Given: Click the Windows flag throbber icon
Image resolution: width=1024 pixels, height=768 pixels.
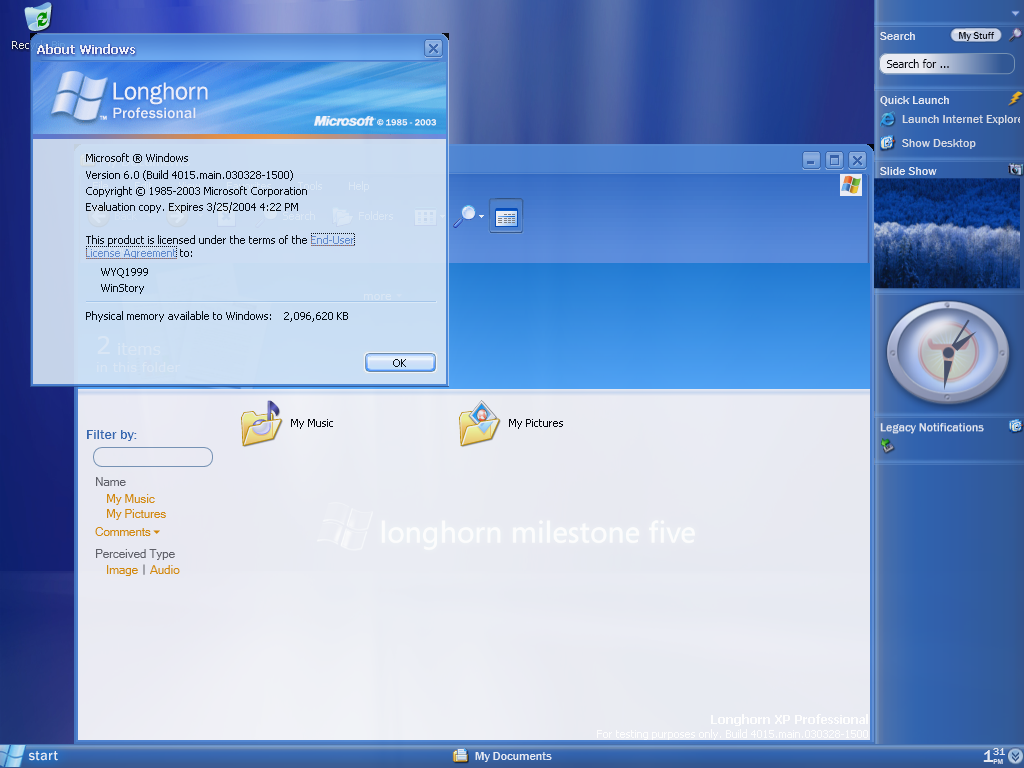Looking at the screenshot, I should pyautogui.click(x=850, y=185).
